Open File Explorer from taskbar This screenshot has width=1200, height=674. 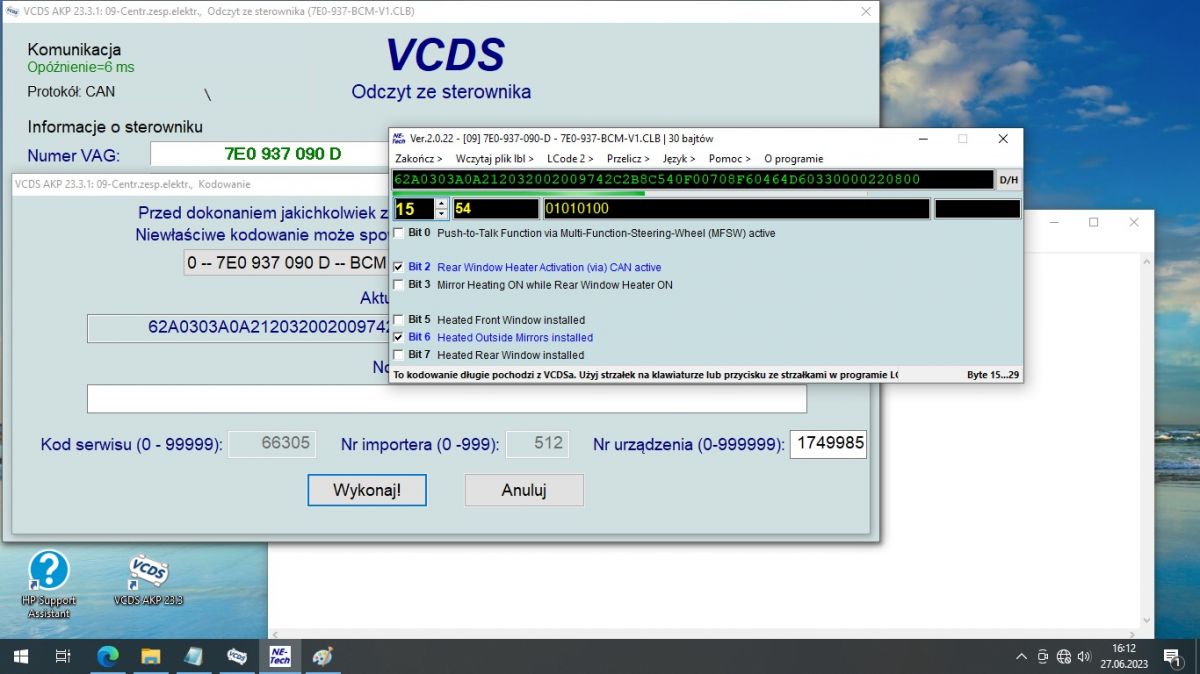[x=150, y=656]
